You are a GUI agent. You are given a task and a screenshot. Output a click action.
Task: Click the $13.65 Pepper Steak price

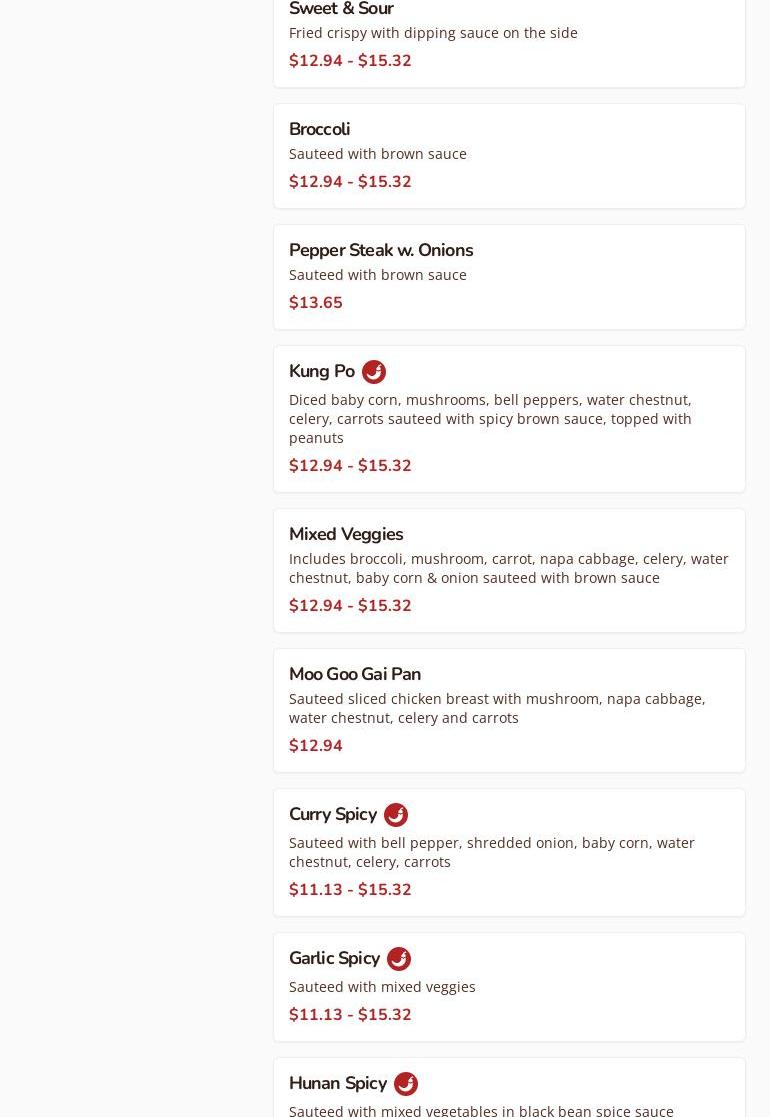315,302
